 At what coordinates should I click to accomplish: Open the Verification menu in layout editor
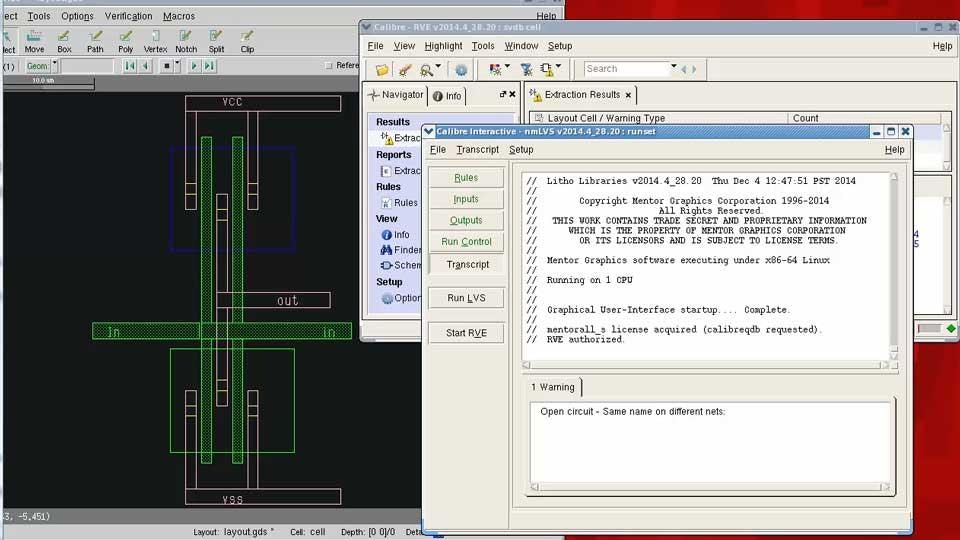tap(128, 16)
